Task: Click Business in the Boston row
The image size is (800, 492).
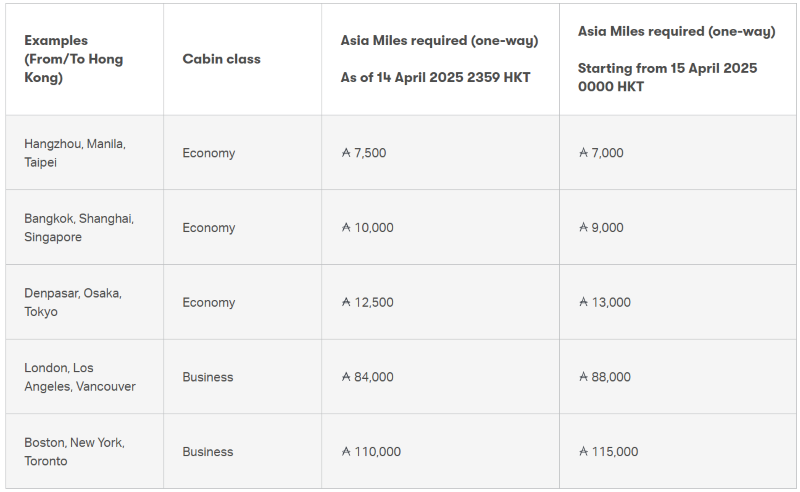Action: pos(208,452)
